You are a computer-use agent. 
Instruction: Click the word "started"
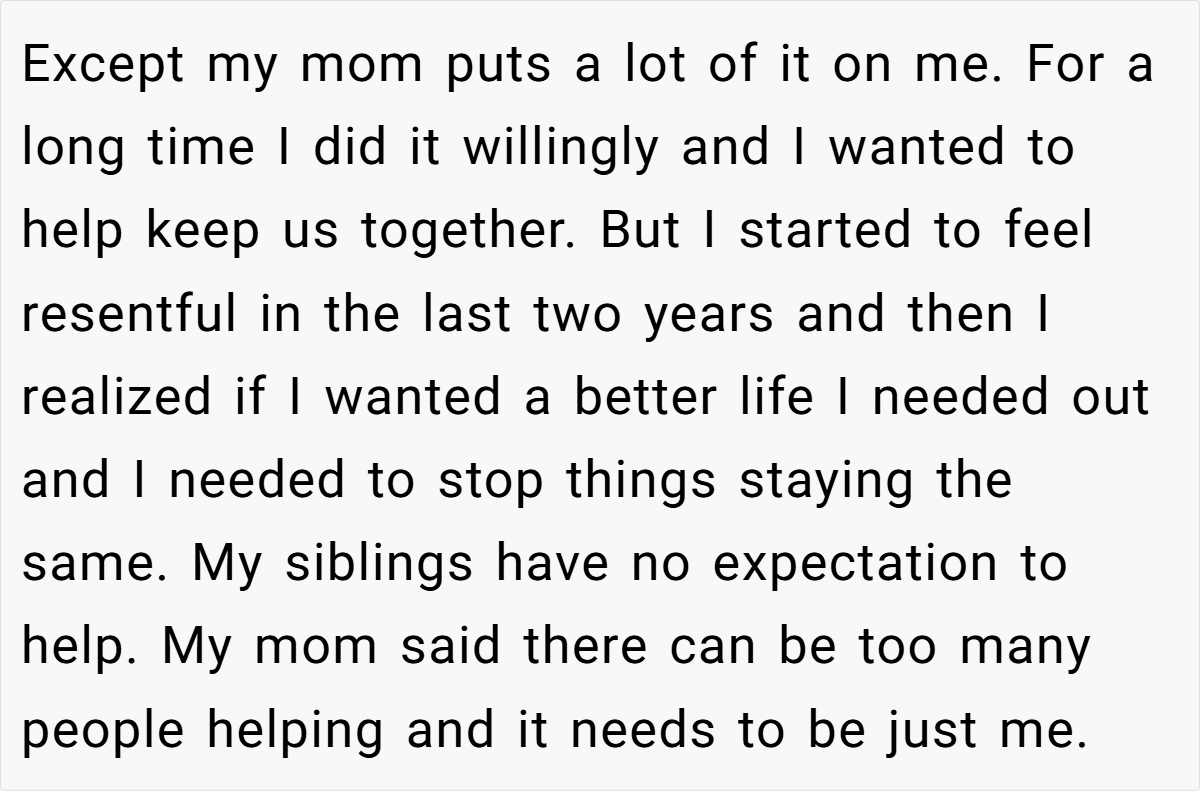(823, 231)
